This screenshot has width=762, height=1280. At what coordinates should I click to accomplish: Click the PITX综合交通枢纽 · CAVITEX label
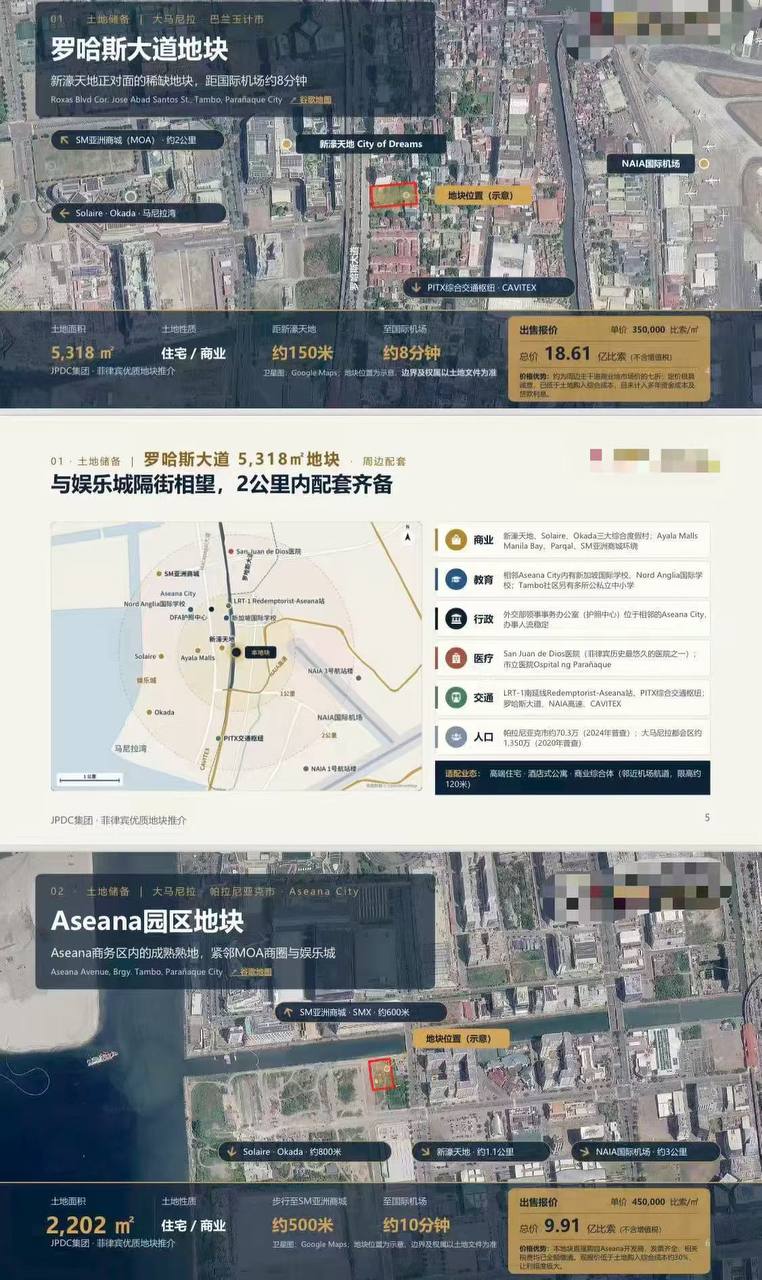pos(489,287)
